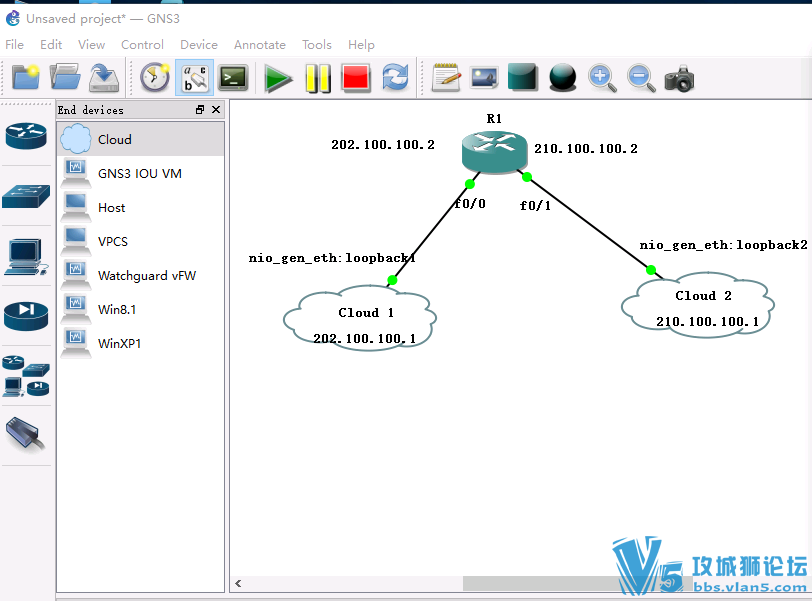Open the Tools menu
Image resolution: width=812 pixels, height=601 pixels.
click(x=316, y=45)
